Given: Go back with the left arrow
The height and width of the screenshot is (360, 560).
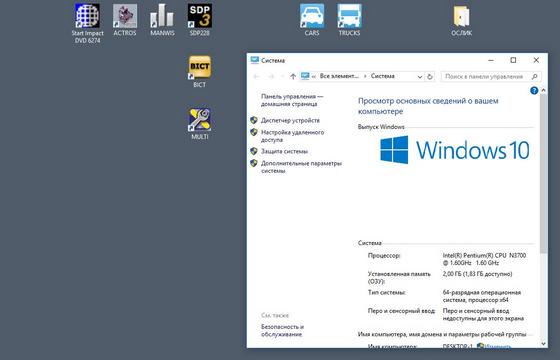Looking at the screenshot, I should (x=256, y=76).
